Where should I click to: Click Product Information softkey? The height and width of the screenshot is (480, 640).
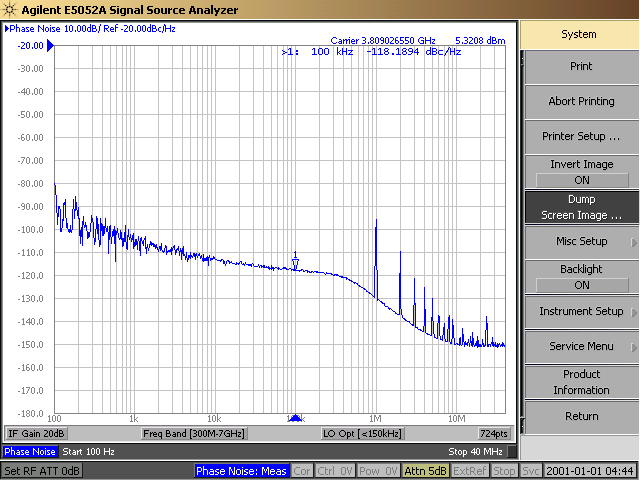tap(582, 382)
